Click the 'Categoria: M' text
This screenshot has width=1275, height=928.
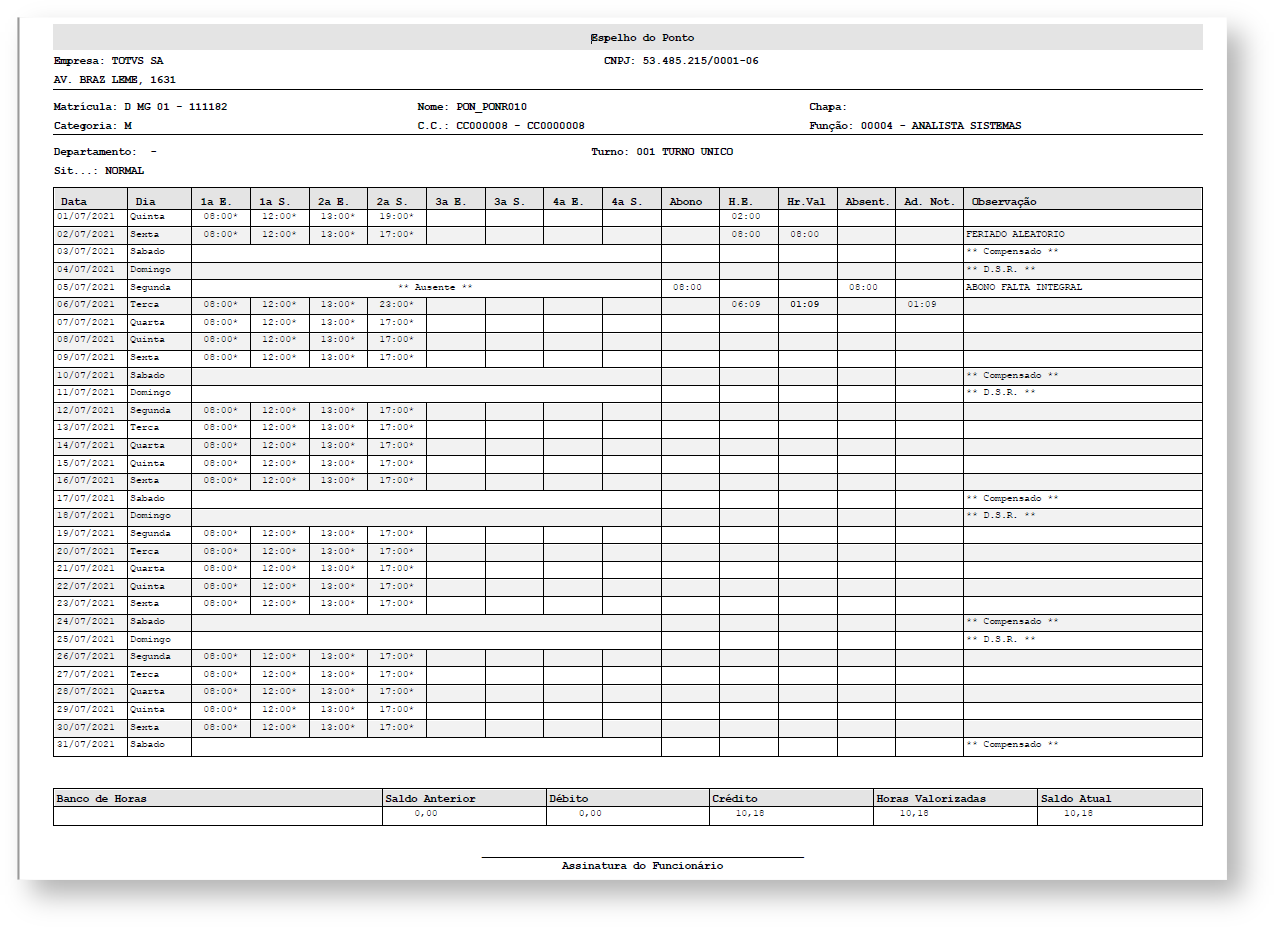(x=92, y=126)
